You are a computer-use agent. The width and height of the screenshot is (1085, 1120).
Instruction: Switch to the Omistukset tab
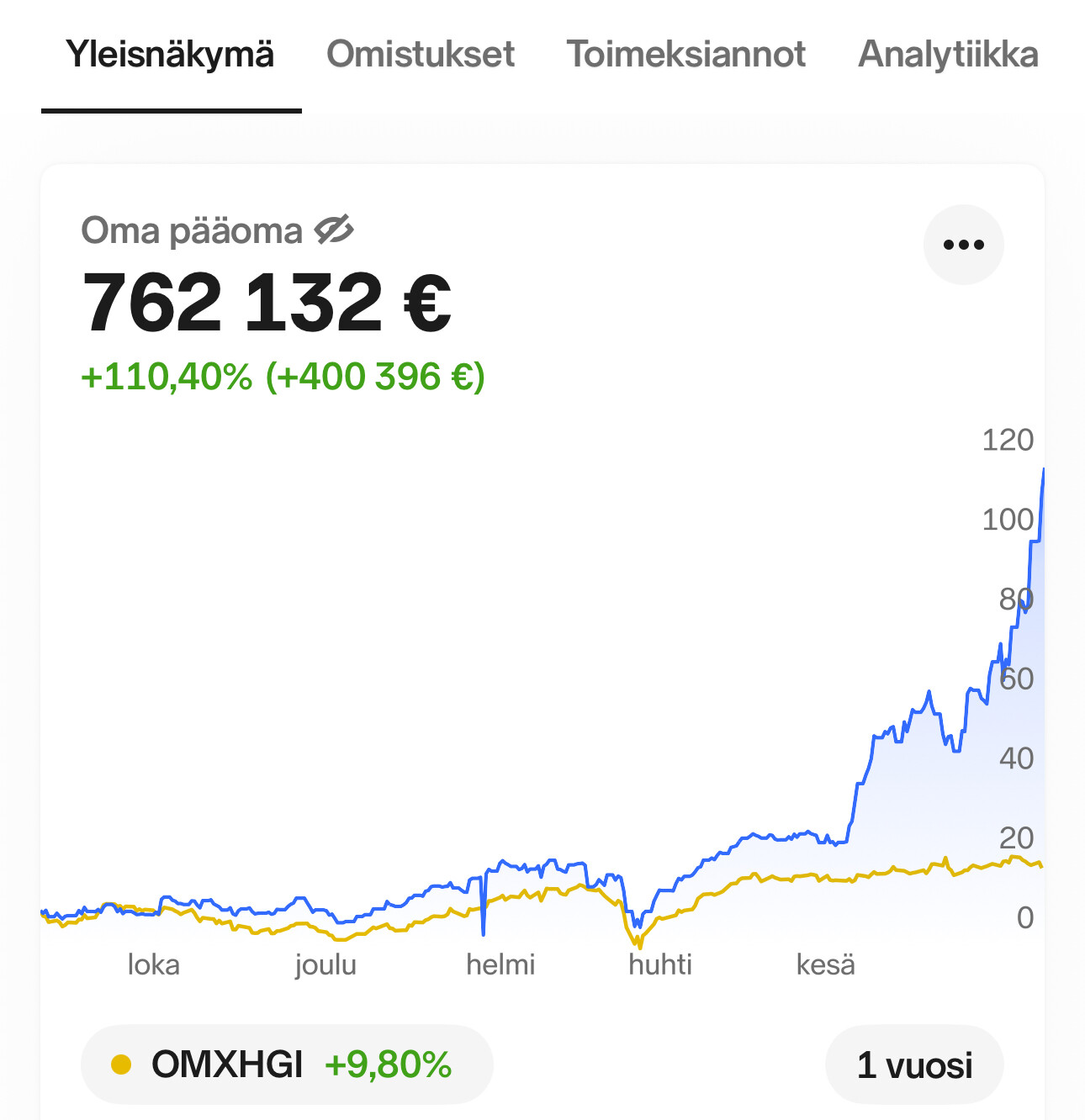(x=420, y=55)
